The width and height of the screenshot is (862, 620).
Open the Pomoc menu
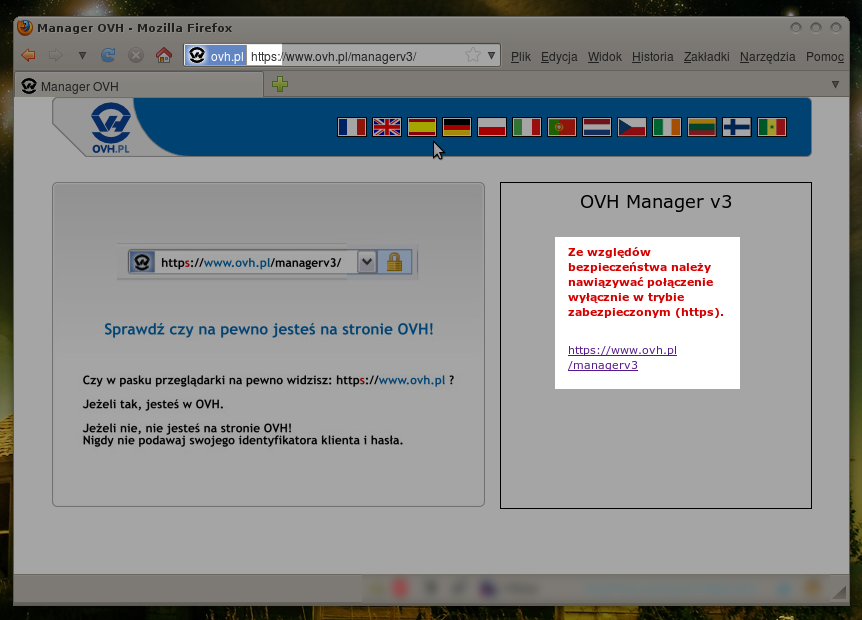coord(825,57)
